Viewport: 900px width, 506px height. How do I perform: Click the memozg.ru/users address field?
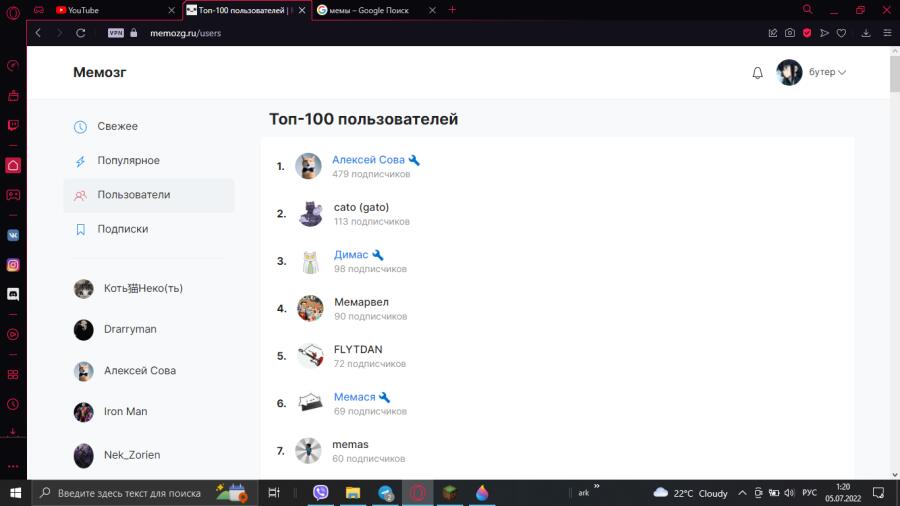click(x=185, y=33)
